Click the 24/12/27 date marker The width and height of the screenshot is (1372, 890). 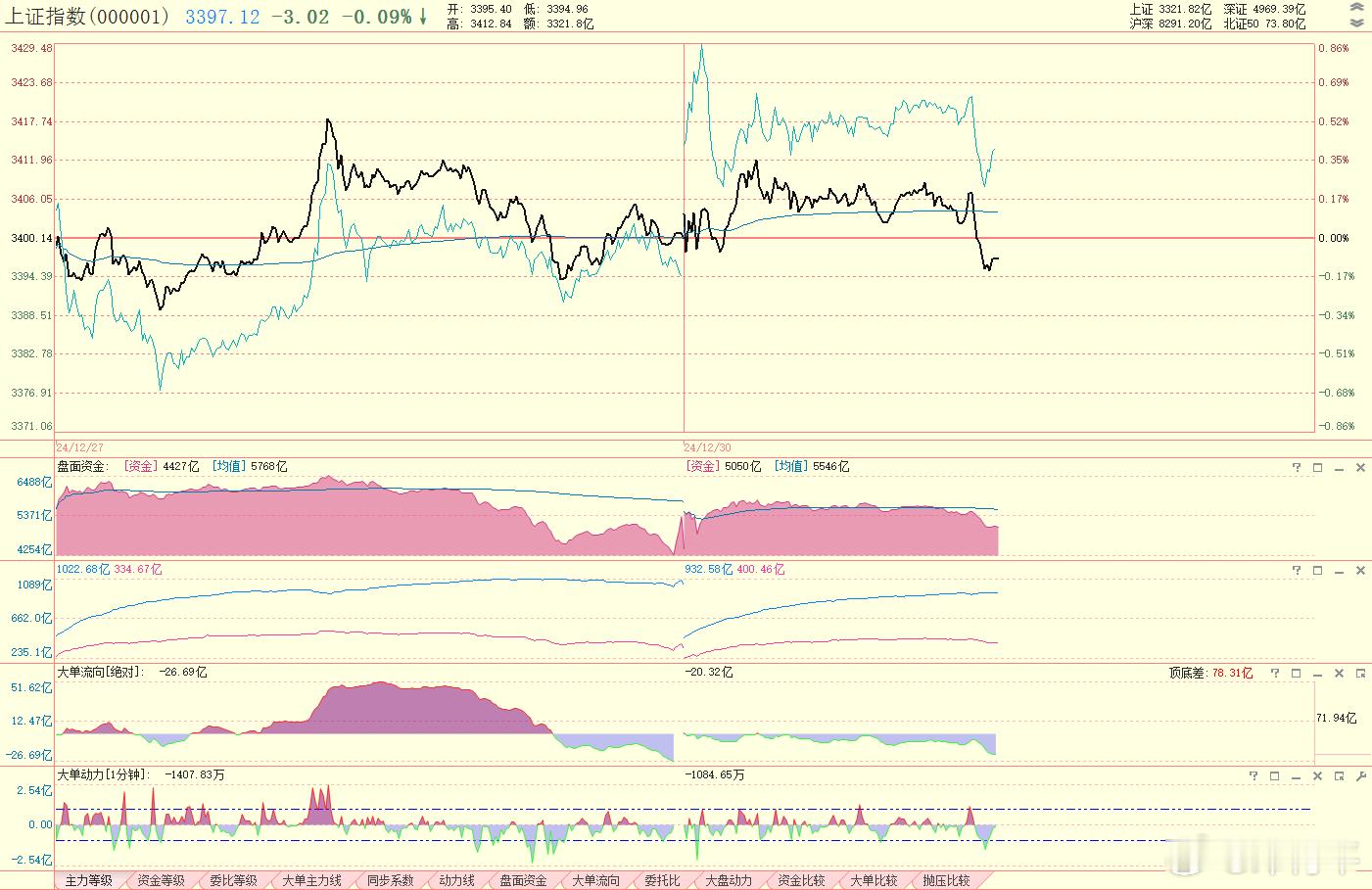click(x=78, y=446)
